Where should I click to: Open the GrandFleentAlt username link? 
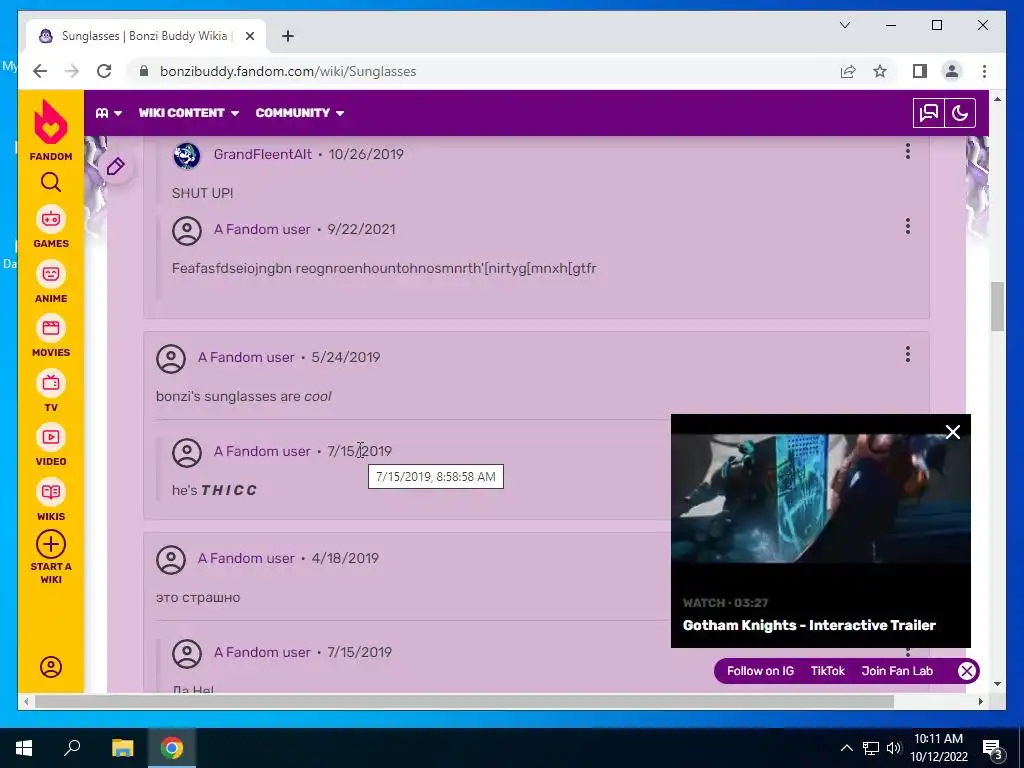(x=263, y=154)
